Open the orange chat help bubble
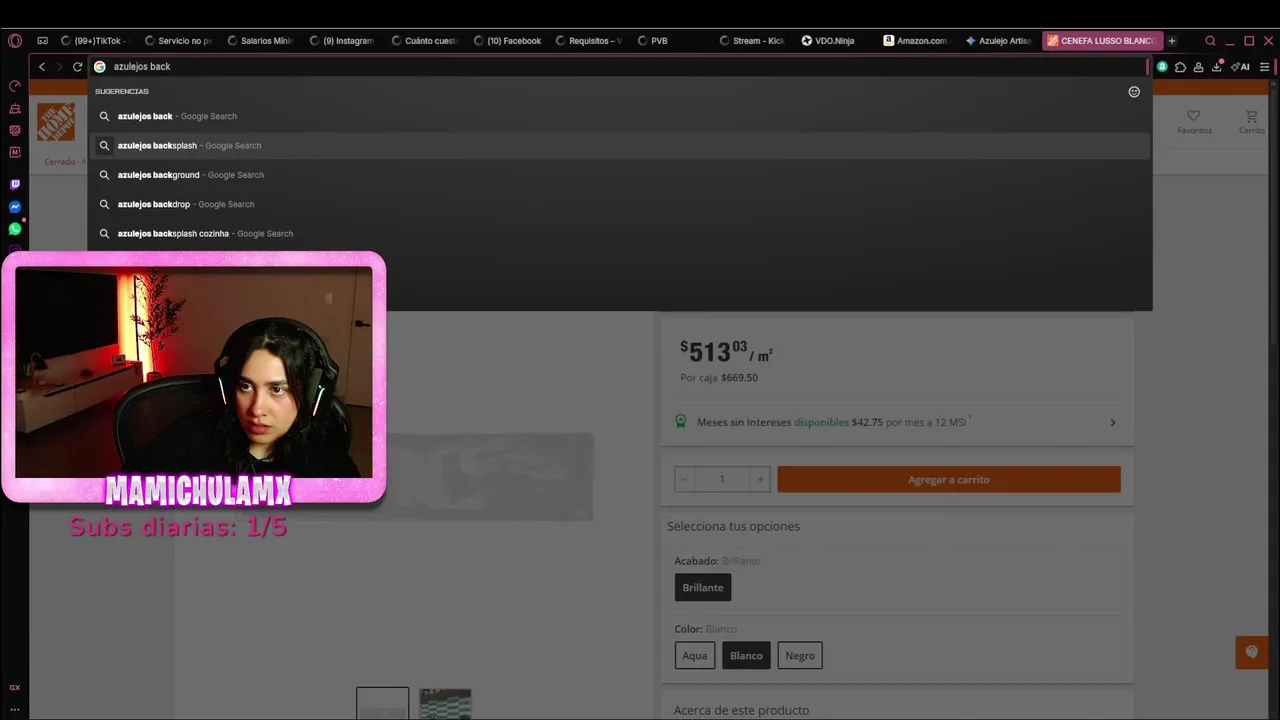 pyautogui.click(x=1252, y=652)
